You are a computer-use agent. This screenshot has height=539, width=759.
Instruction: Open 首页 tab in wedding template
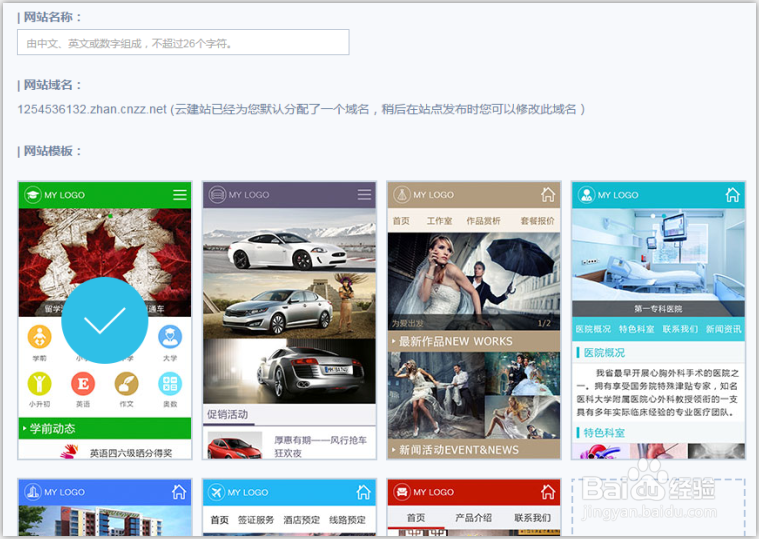pyautogui.click(x=401, y=221)
